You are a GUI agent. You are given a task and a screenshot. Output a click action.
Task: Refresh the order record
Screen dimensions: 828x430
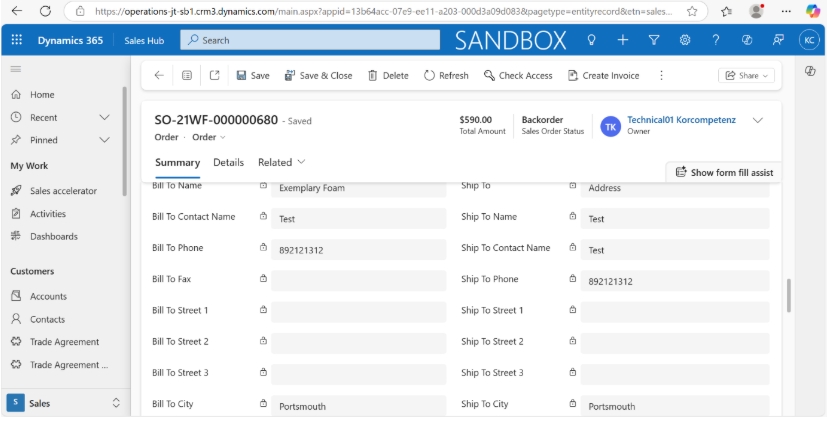(446, 76)
